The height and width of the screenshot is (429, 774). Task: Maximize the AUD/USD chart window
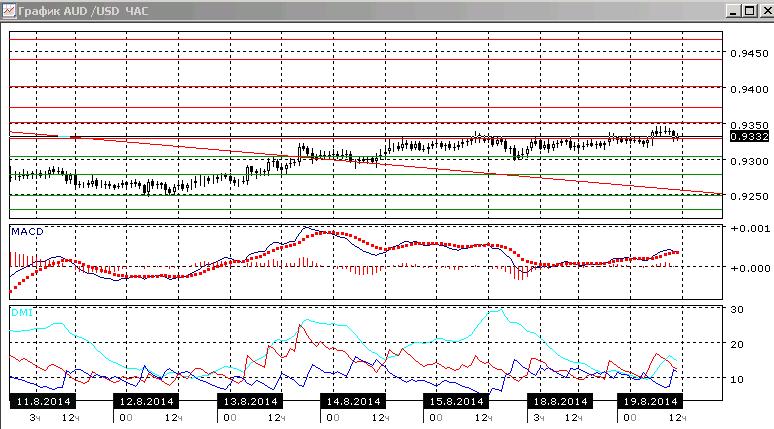pos(750,11)
